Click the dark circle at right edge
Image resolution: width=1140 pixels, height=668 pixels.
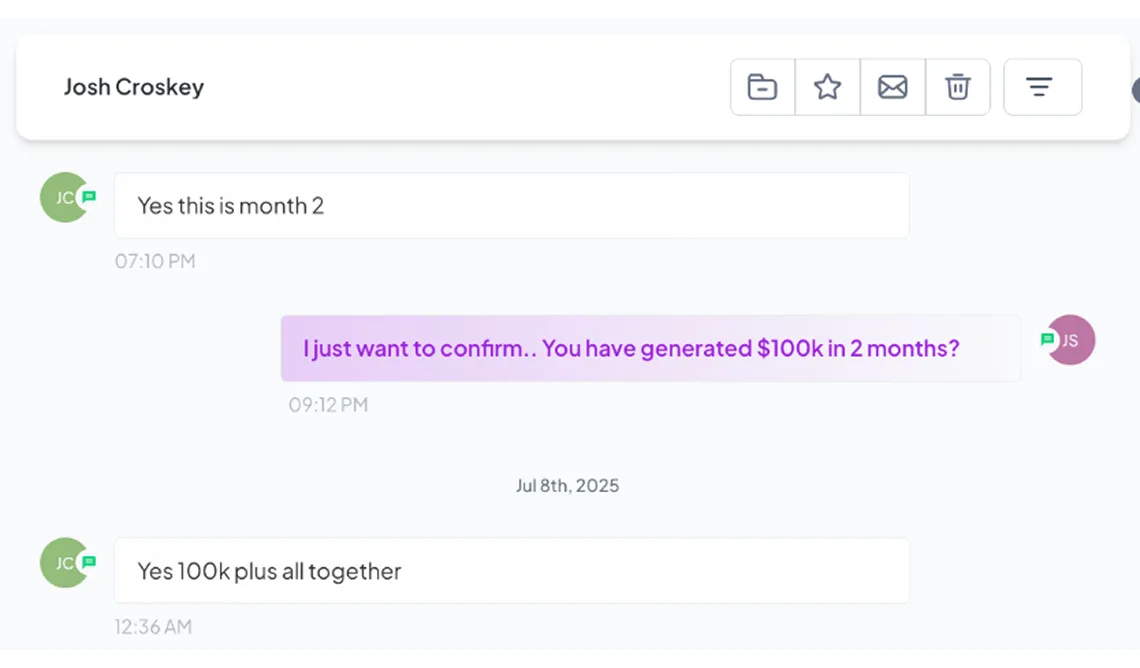pos(1136,91)
